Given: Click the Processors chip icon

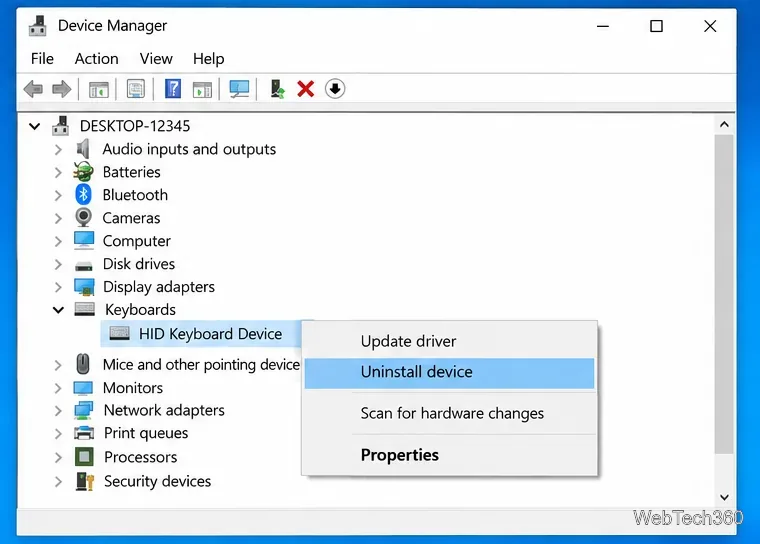Looking at the screenshot, I should pyautogui.click(x=84, y=456).
